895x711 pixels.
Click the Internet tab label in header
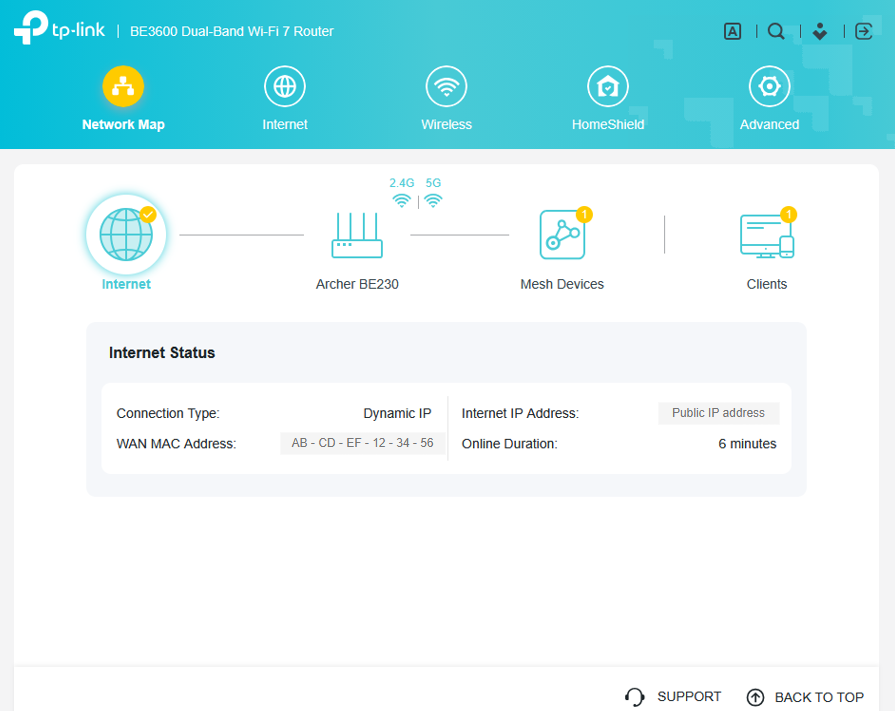click(285, 124)
